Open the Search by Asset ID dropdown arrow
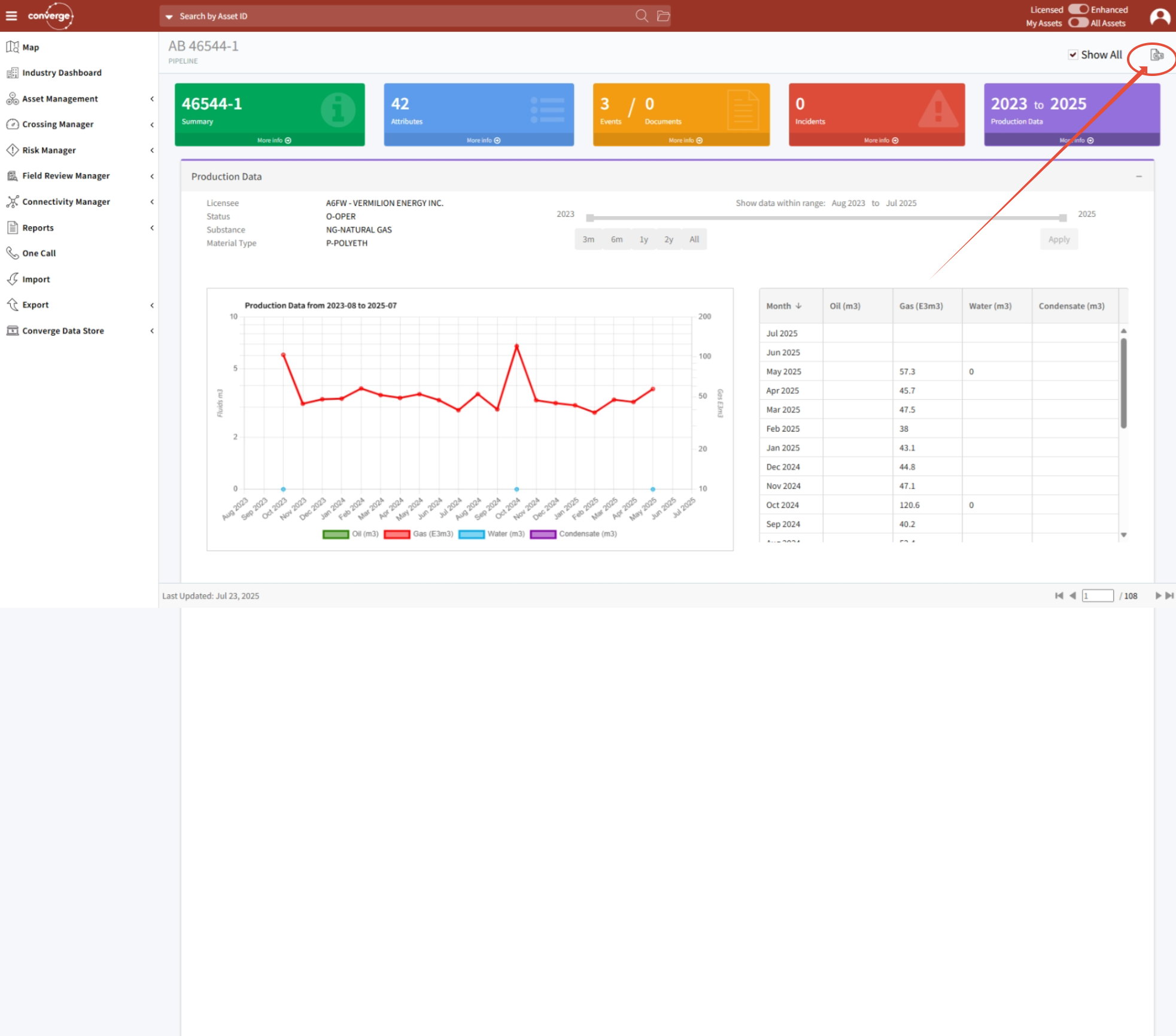This screenshot has width=1176, height=1036. (169, 17)
